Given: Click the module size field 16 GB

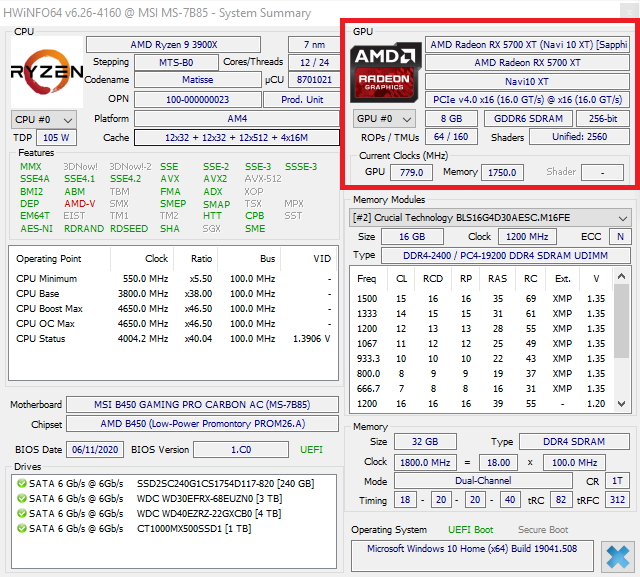Looking at the screenshot, I should [x=412, y=237].
